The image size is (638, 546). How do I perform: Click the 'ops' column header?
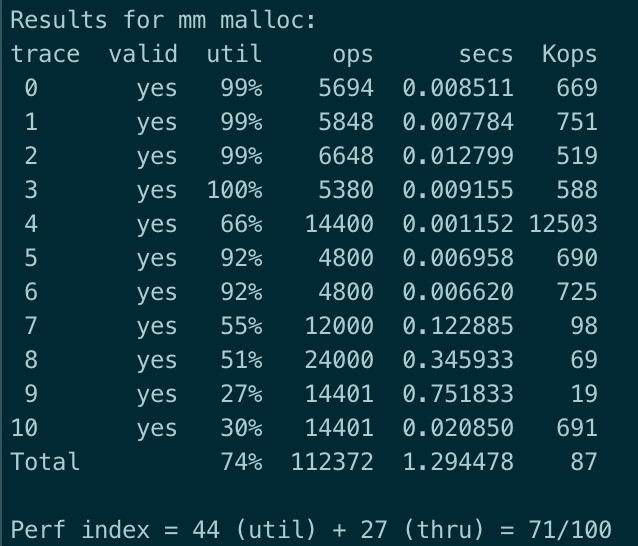coord(353,55)
